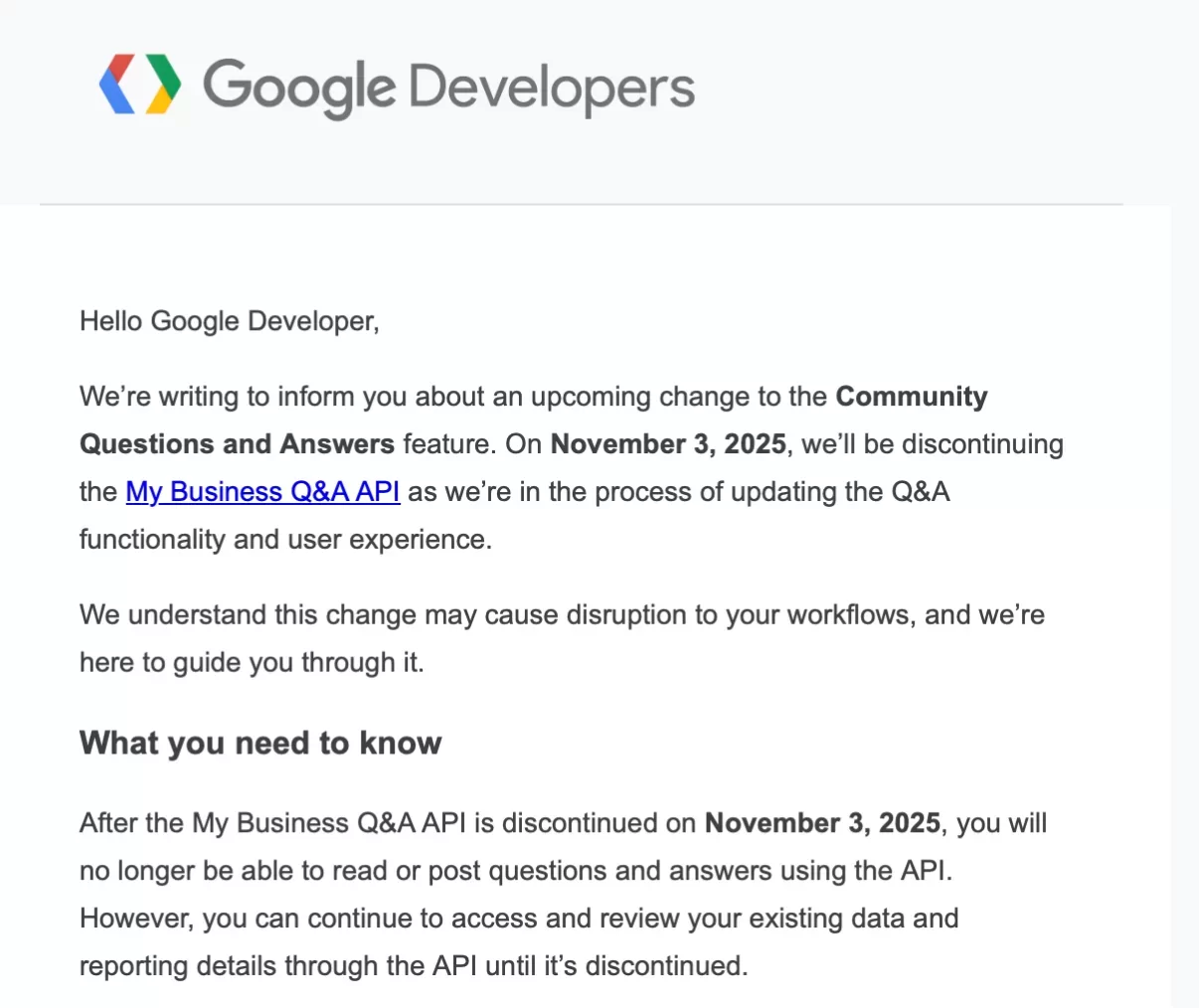The height and width of the screenshot is (1008, 1199).
Task: Click the bold "Questions and Answers" text
Action: (x=238, y=443)
